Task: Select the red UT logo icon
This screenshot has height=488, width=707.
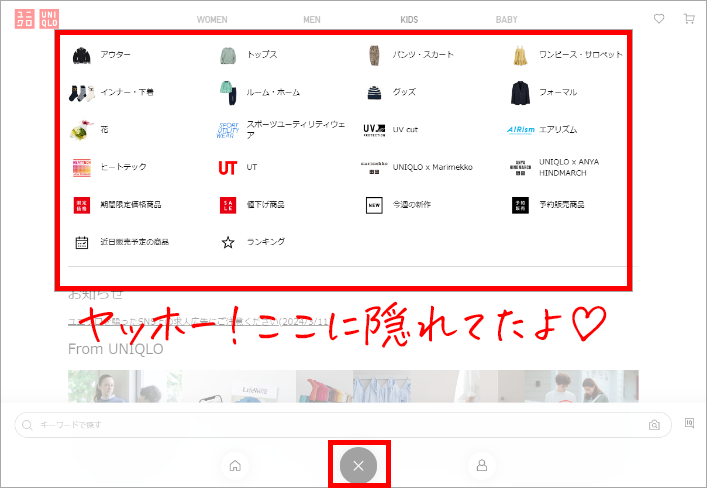Action: pyautogui.click(x=228, y=168)
